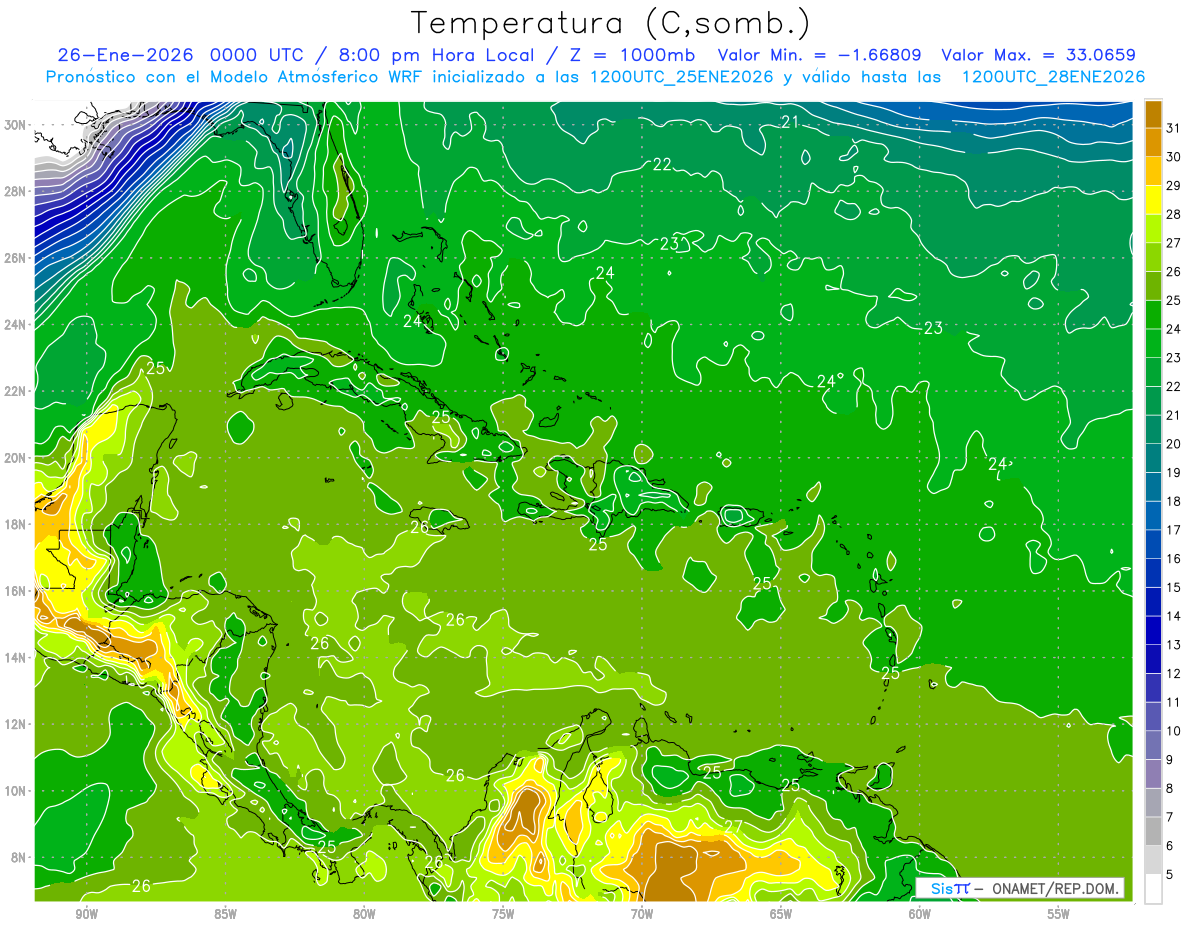Click colorbar scale label "29"
The height and width of the screenshot is (927, 1200).
click(x=1174, y=185)
